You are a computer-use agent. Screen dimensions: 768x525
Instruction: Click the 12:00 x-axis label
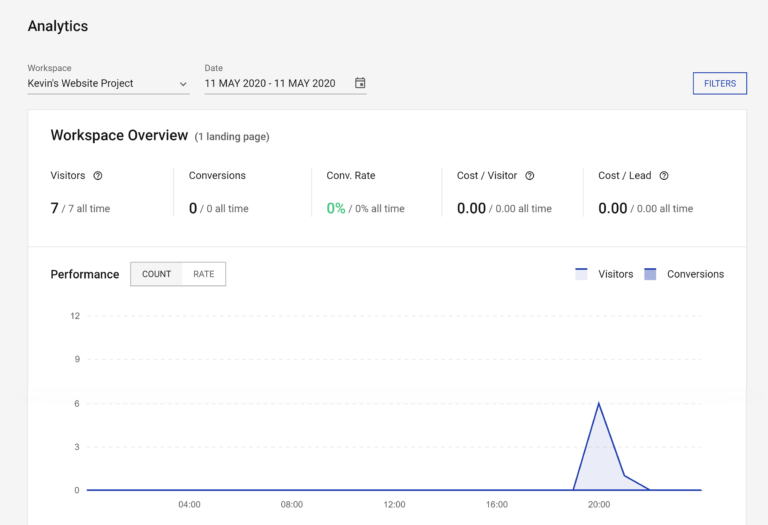click(394, 504)
